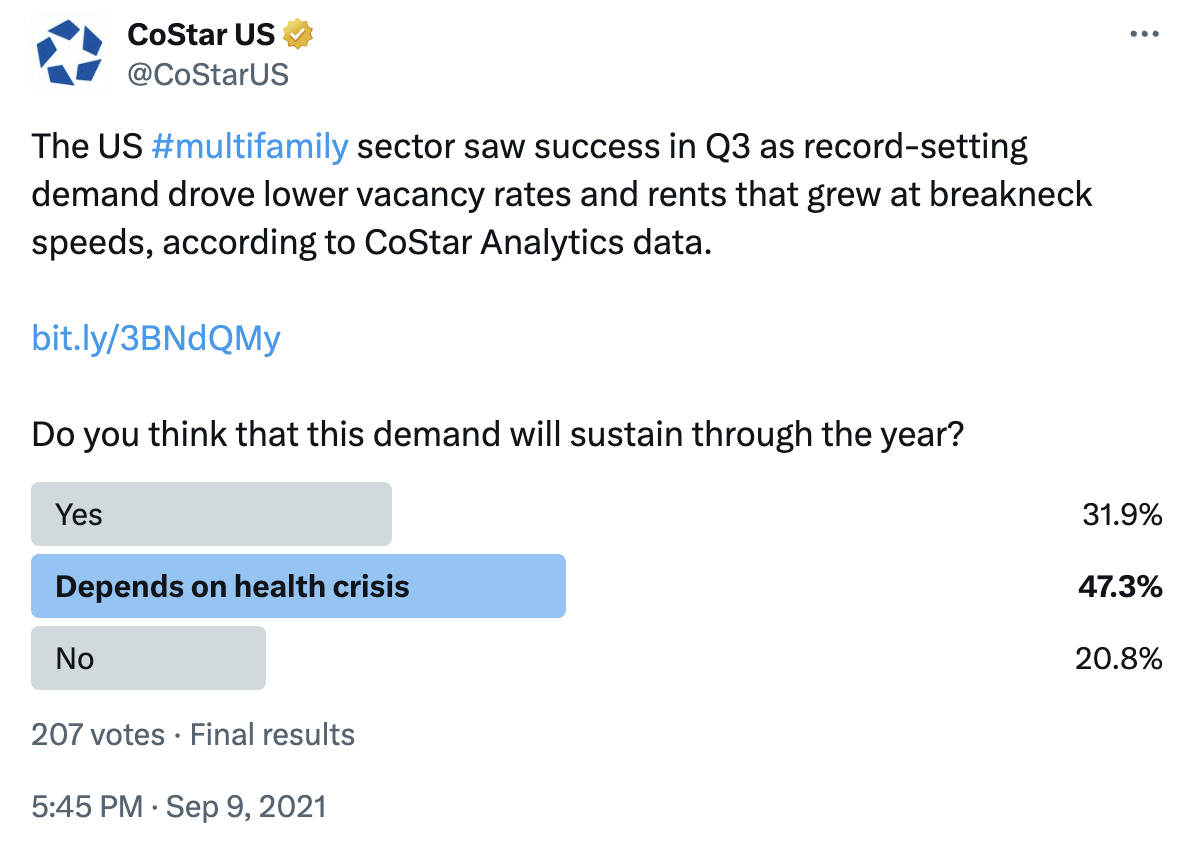Click the 20.8% poll percentage

click(x=1121, y=659)
